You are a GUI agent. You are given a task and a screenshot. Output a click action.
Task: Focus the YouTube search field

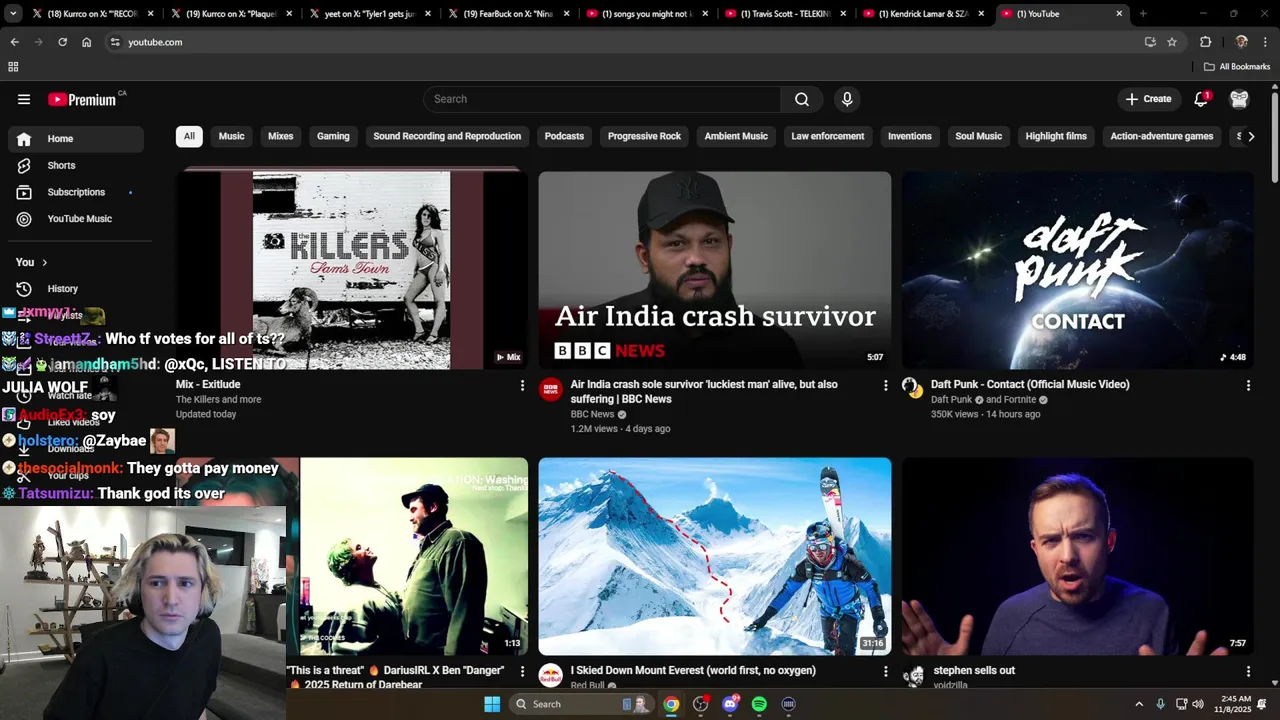603,99
